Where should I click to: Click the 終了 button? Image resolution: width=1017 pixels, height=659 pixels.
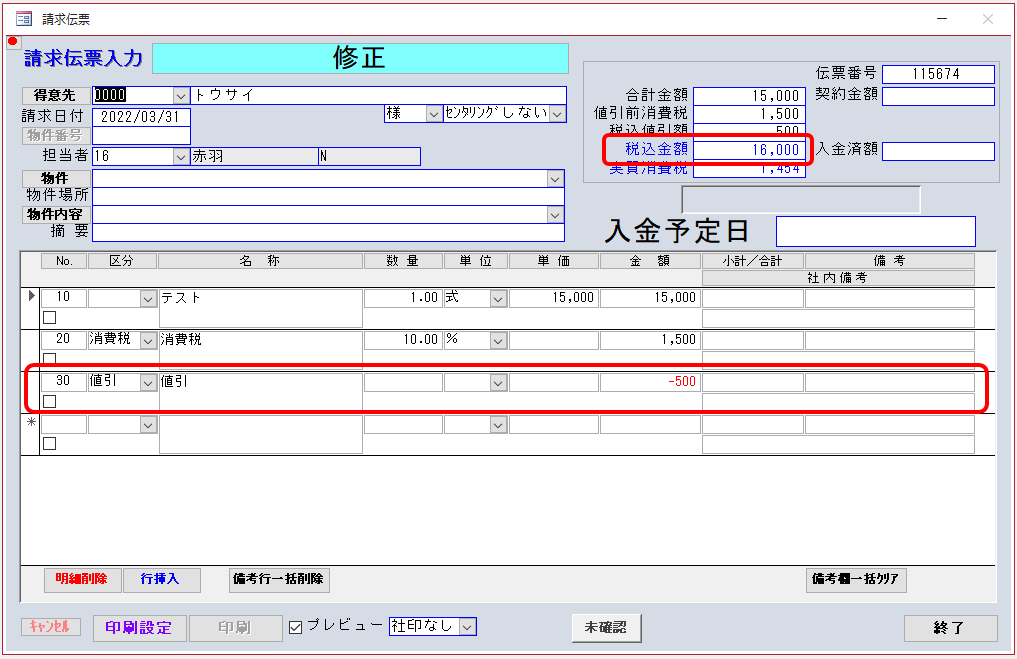coord(950,628)
